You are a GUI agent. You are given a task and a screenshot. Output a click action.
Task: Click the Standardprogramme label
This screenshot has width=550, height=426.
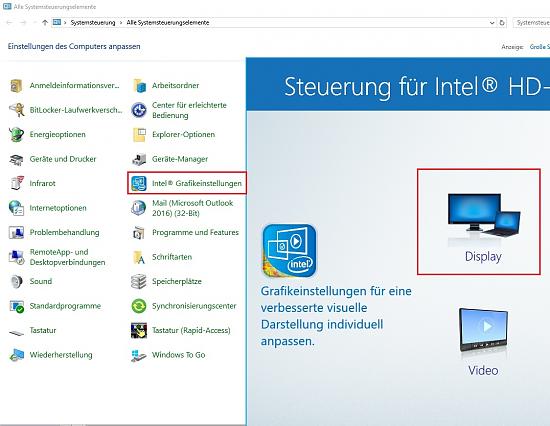[x=65, y=306]
